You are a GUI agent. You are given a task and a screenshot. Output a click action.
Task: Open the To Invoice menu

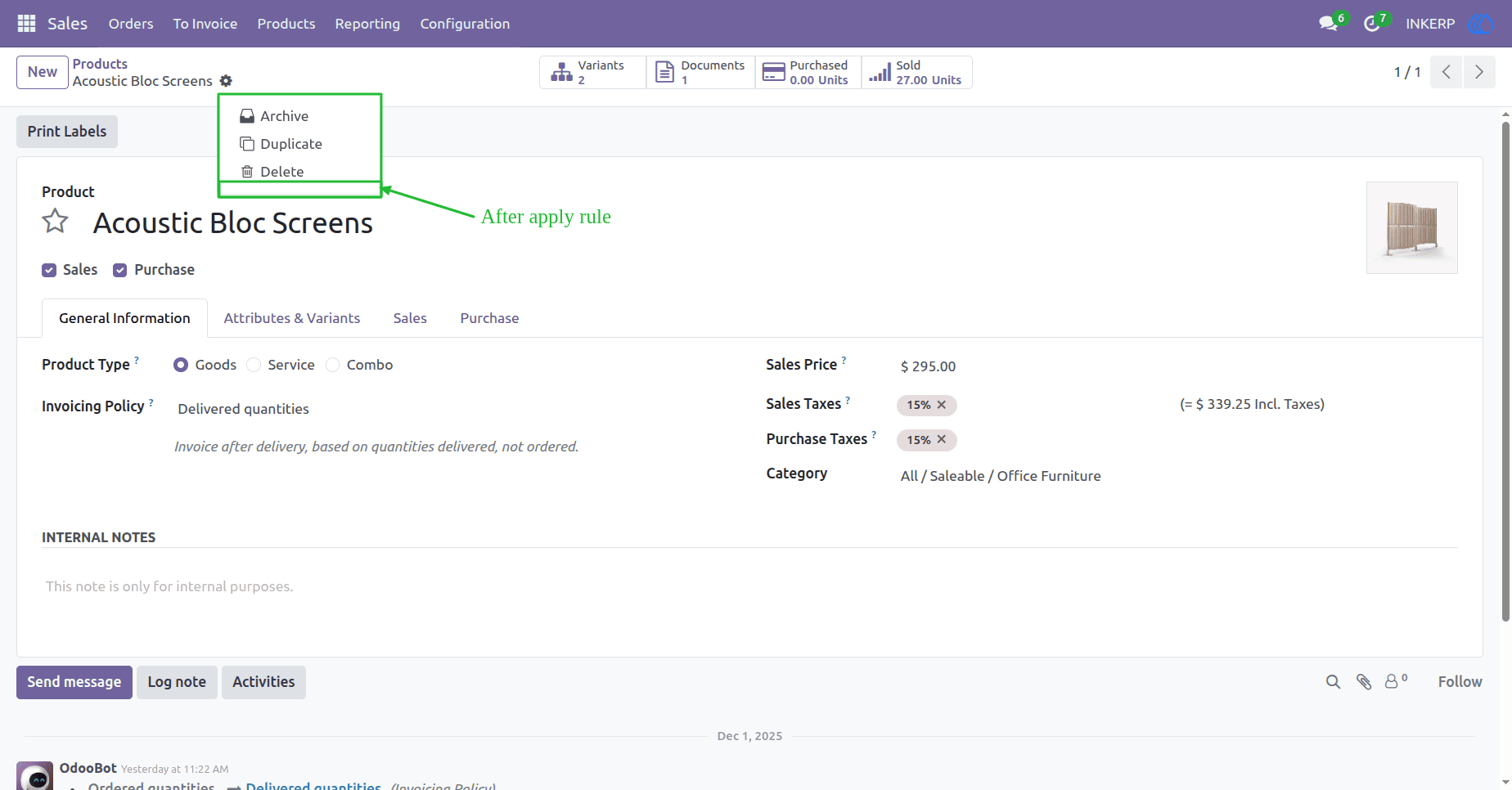205,24
